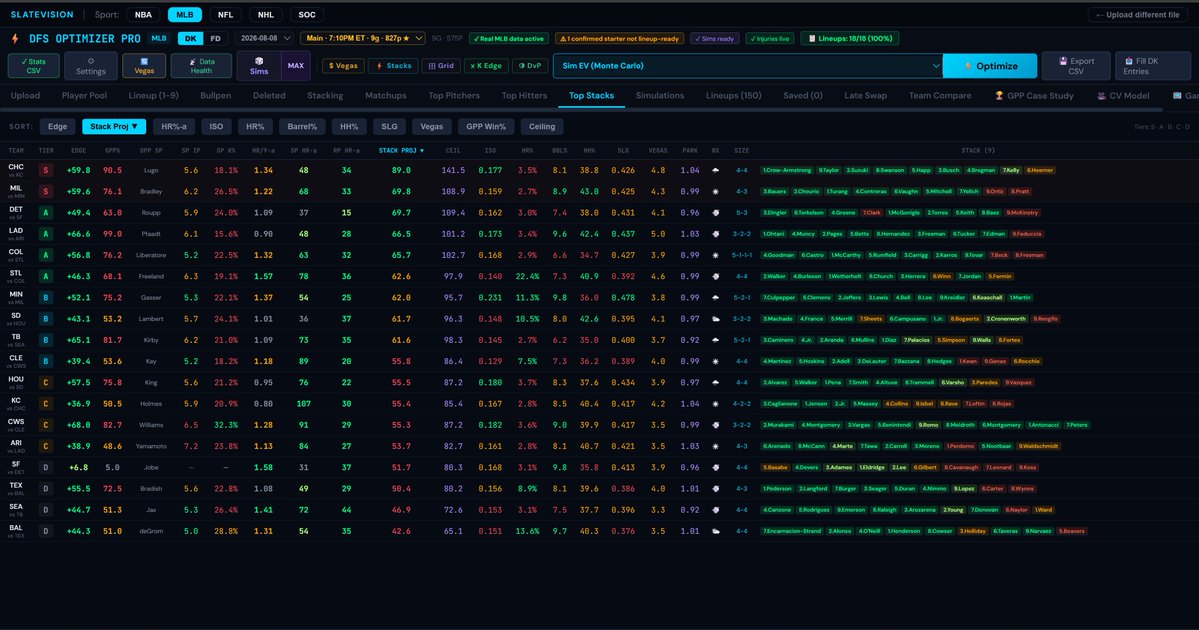Open the Top Pitchers tab
The width and height of the screenshot is (1199, 630).
(x=454, y=96)
